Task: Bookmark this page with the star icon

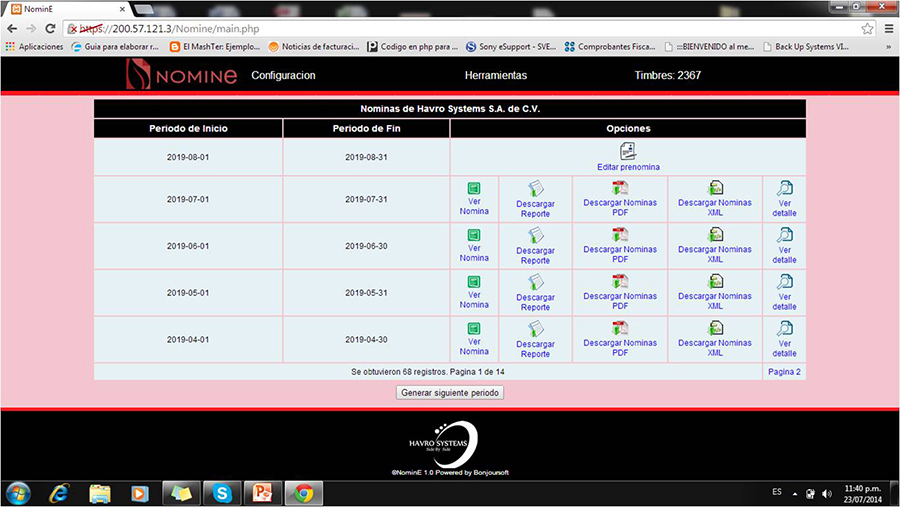Action: coord(867,28)
